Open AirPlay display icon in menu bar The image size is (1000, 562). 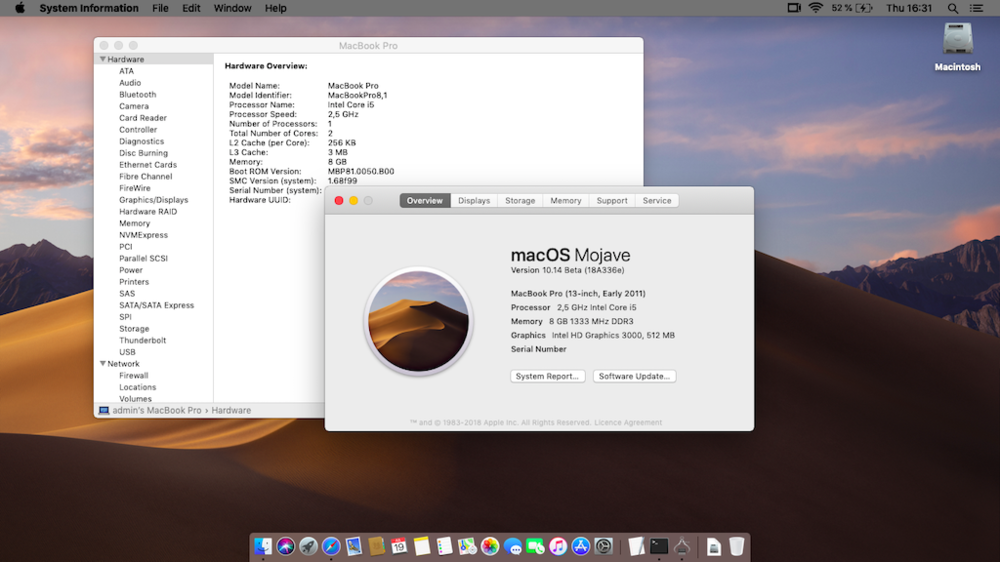click(794, 8)
